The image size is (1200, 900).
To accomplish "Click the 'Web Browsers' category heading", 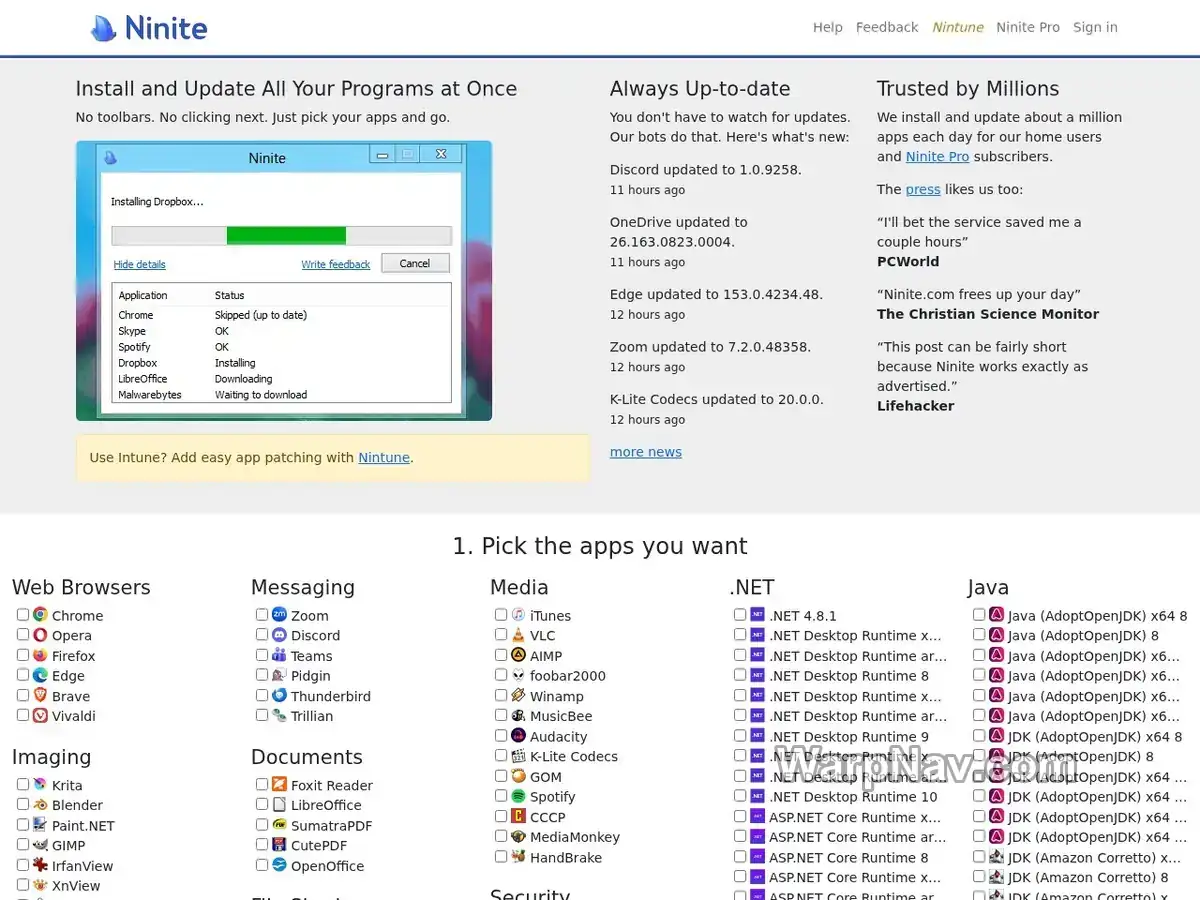I will 81,587.
